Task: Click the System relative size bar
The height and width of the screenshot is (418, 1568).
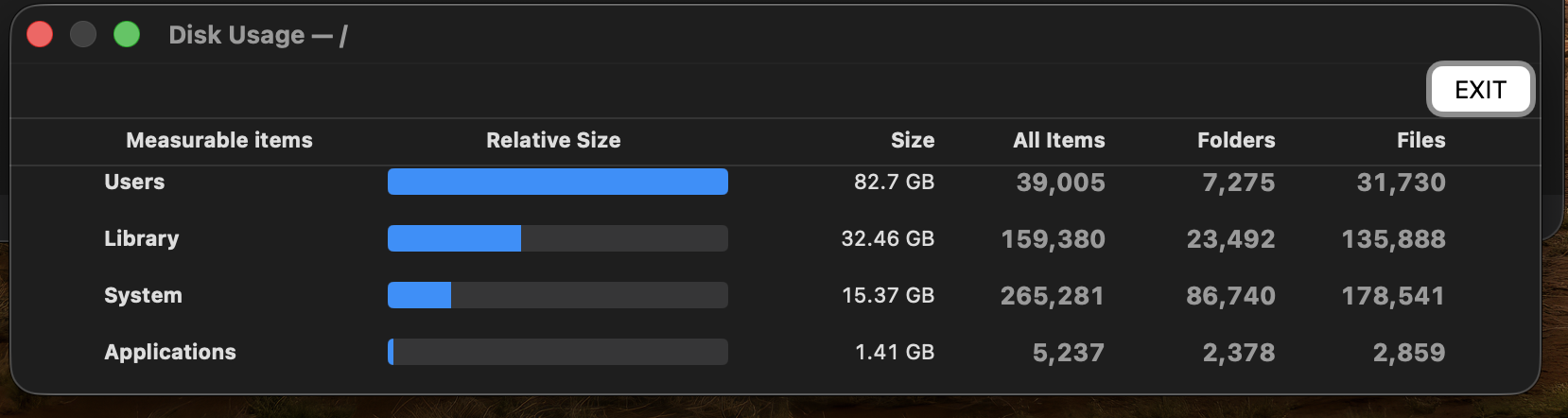Action: pos(558,295)
